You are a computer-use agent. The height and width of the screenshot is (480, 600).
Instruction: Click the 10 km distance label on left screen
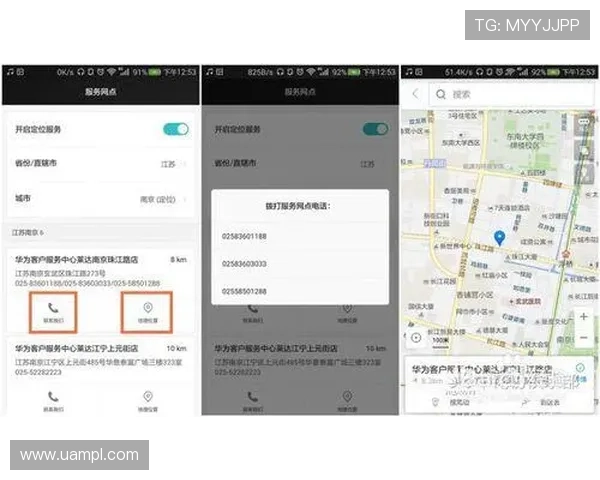[x=176, y=348]
